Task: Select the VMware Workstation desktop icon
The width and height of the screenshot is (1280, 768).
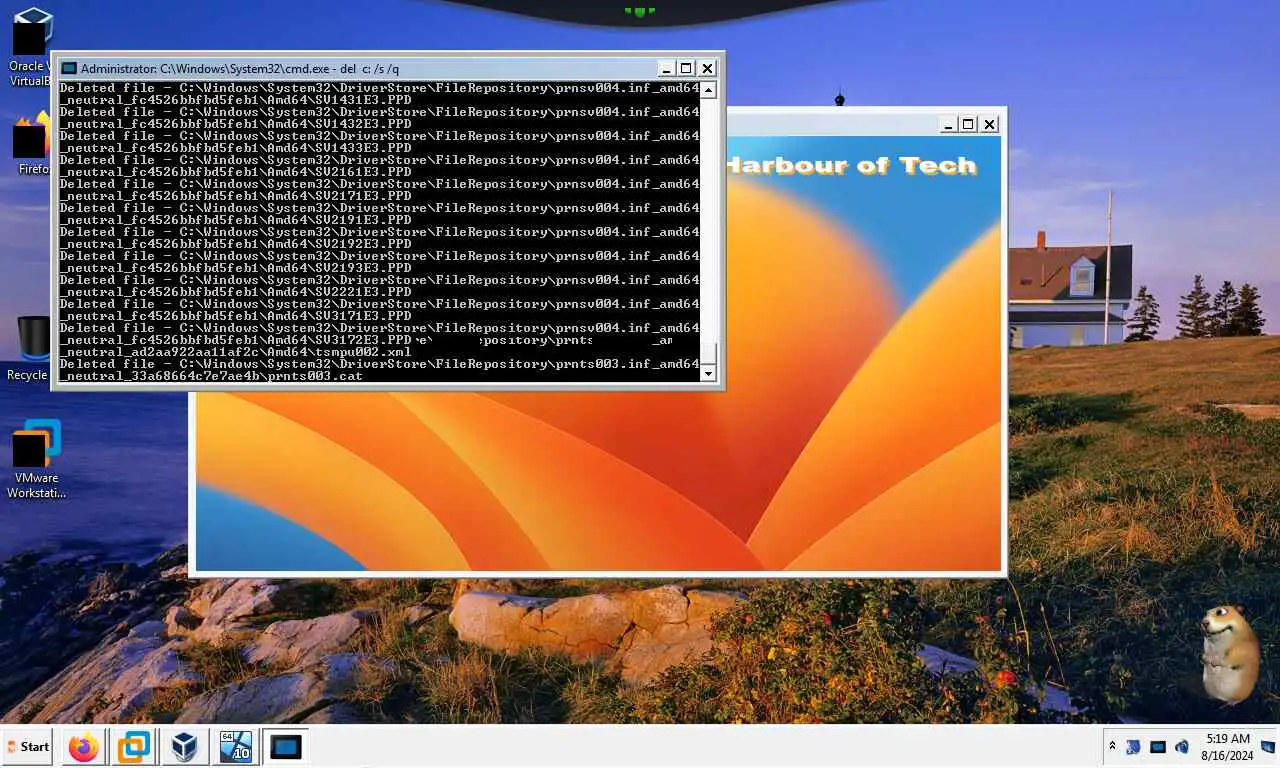Action: (36, 459)
